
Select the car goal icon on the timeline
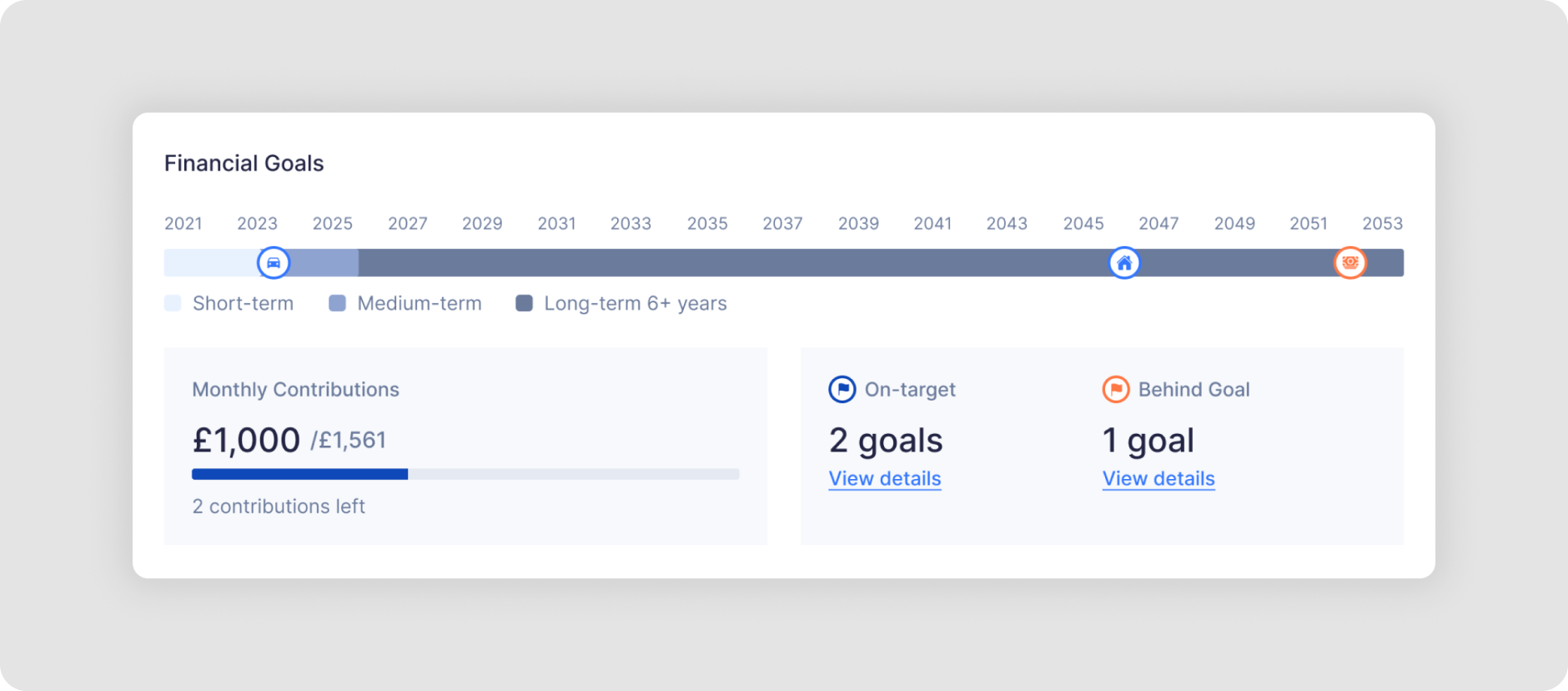pos(273,262)
